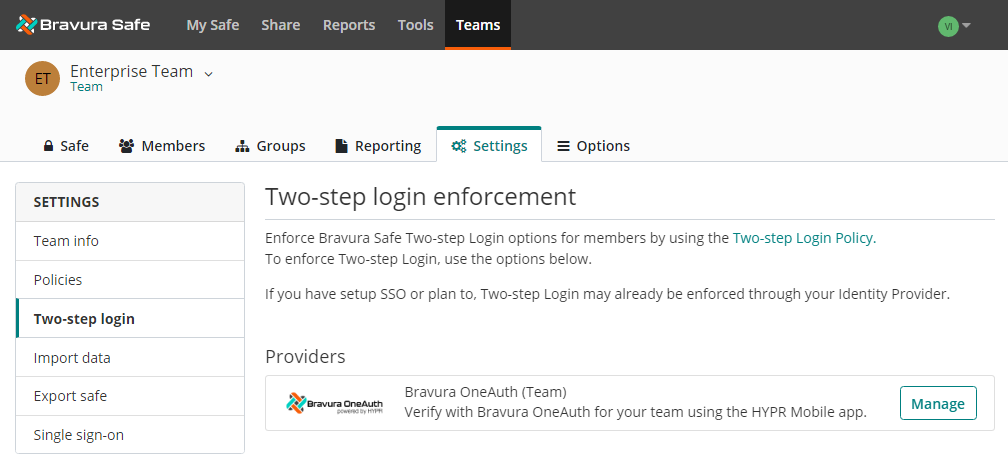The width and height of the screenshot is (1008, 470).
Task: Expand the user account dropdown arrow
Action: (x=966, y=26)
